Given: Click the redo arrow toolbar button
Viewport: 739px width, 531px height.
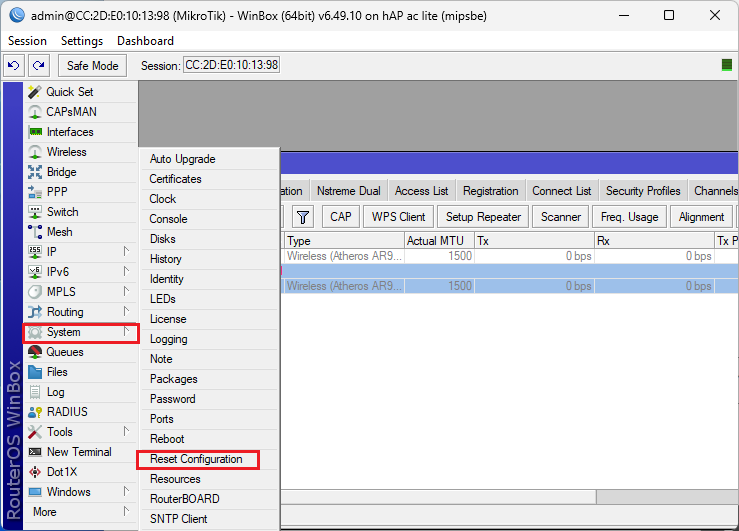Looking at the screenshot, I should pos(39,65).
